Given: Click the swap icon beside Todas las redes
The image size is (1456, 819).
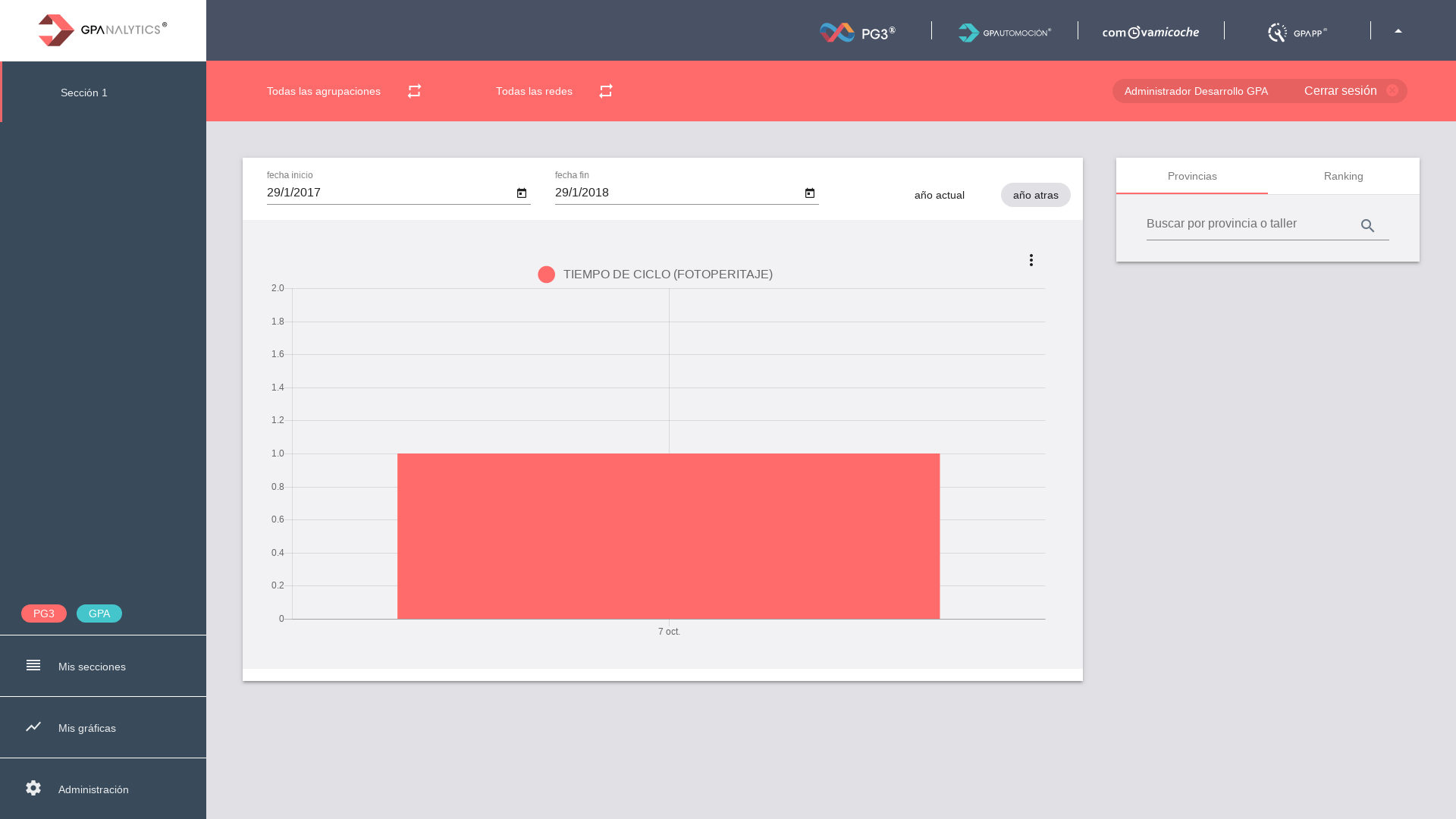Looking at the screenshot, I should (605, 91).
